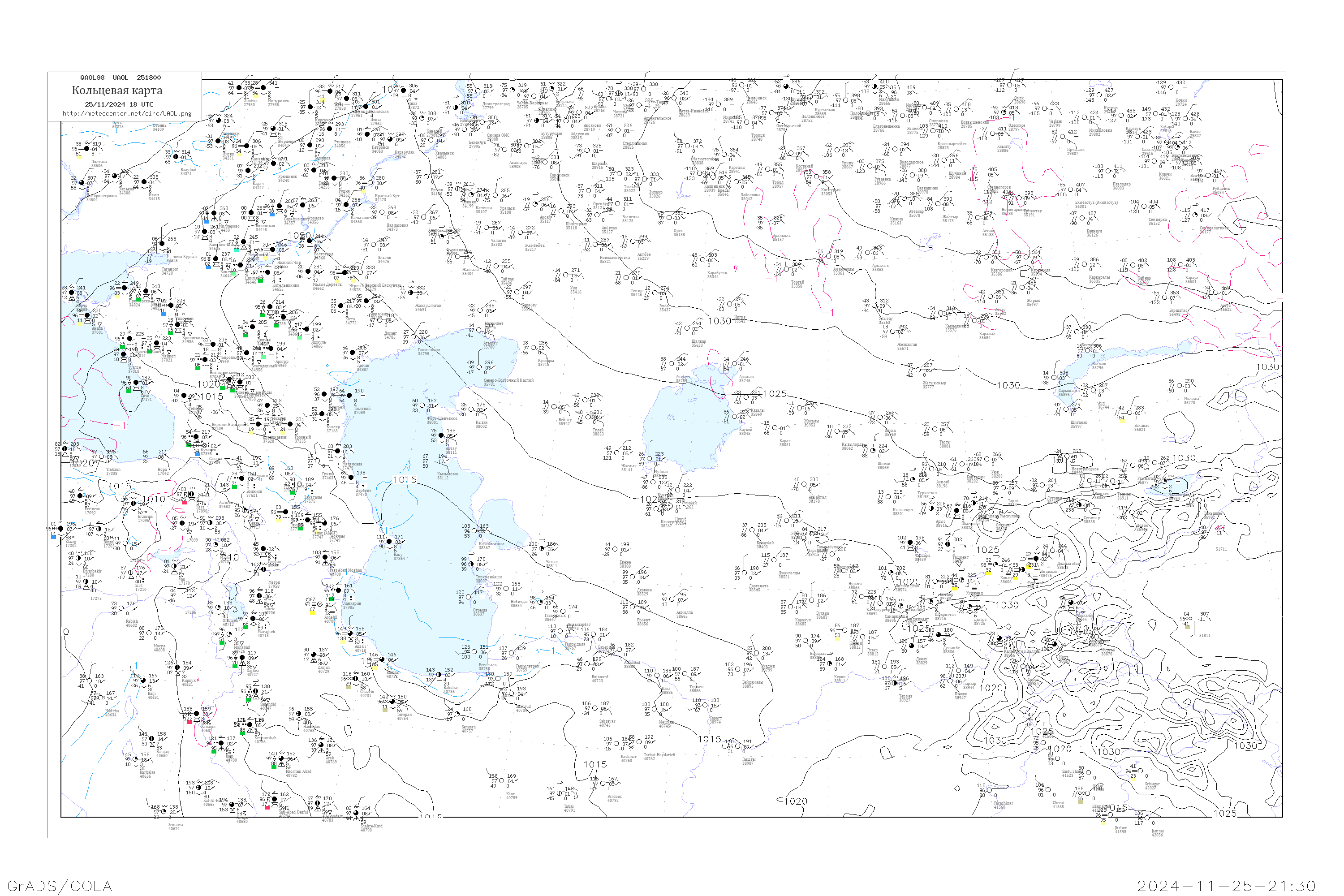The width and height of the screenshot is (1344, 896).
Task: Click the GrADS/COLA logo text
Action: [60, 886]
